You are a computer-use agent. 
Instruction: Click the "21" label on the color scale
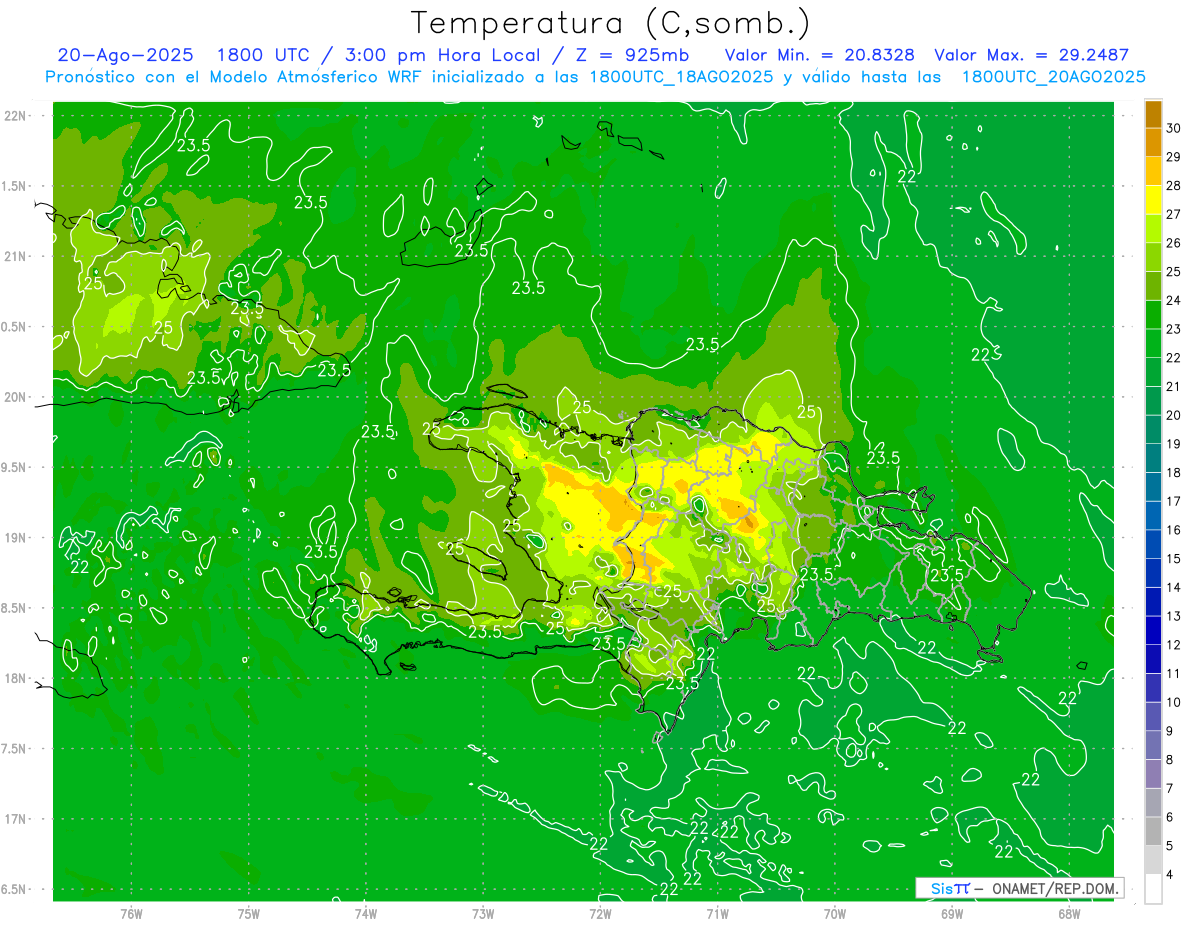(x=1174, y=386)
